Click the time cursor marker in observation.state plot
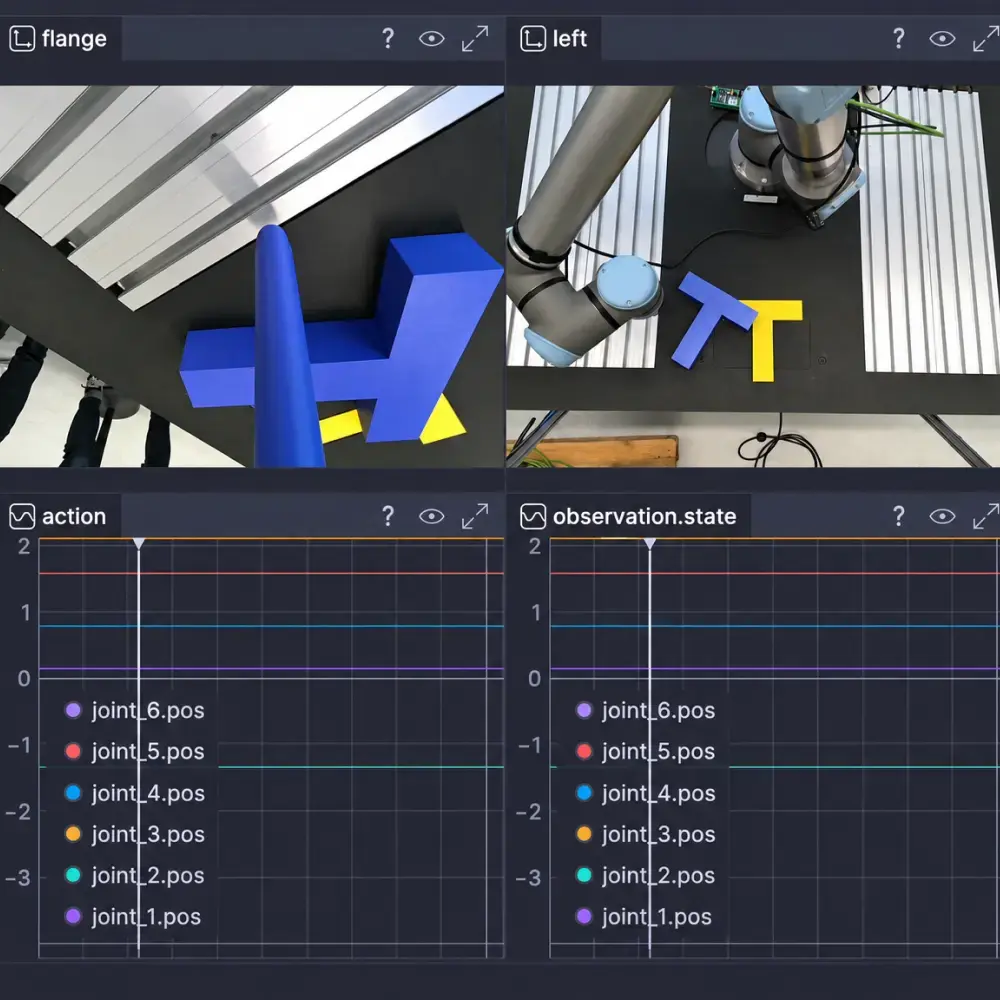Image resolution: width=1000 pixels, height=1000 pixels. [x=649, y=543]
